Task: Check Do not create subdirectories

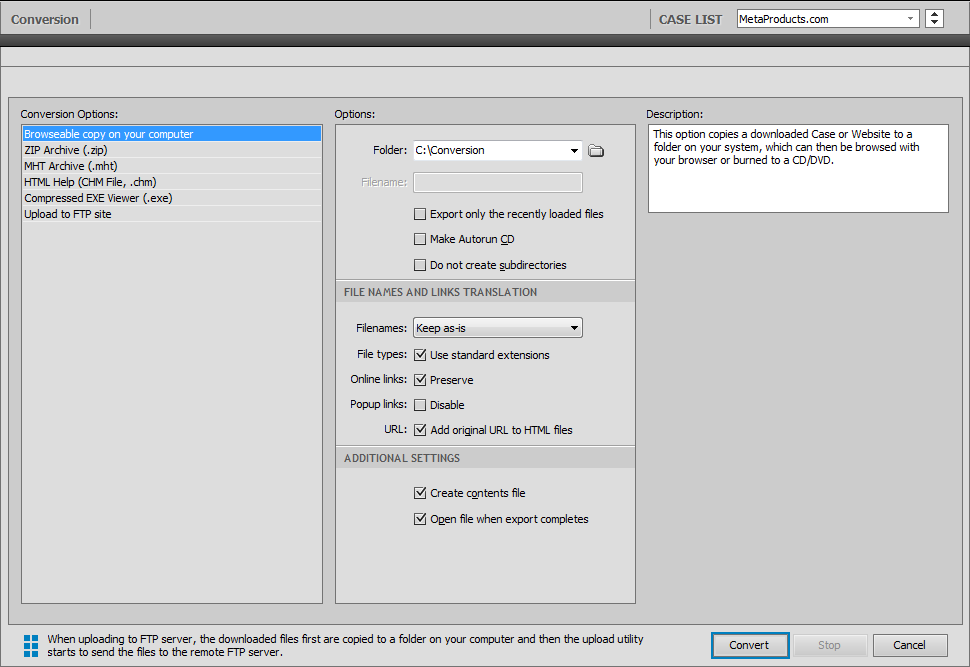Action: click(420, 266)
